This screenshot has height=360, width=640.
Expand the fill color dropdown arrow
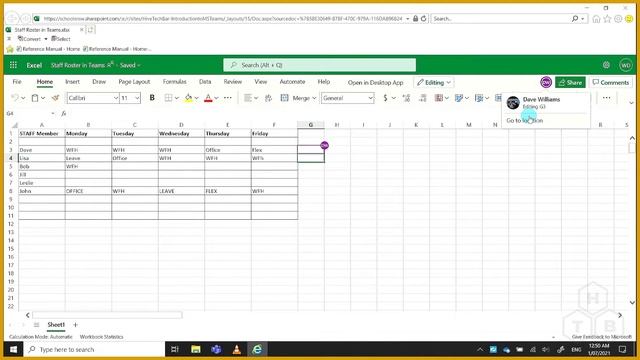tap(196, 98)
